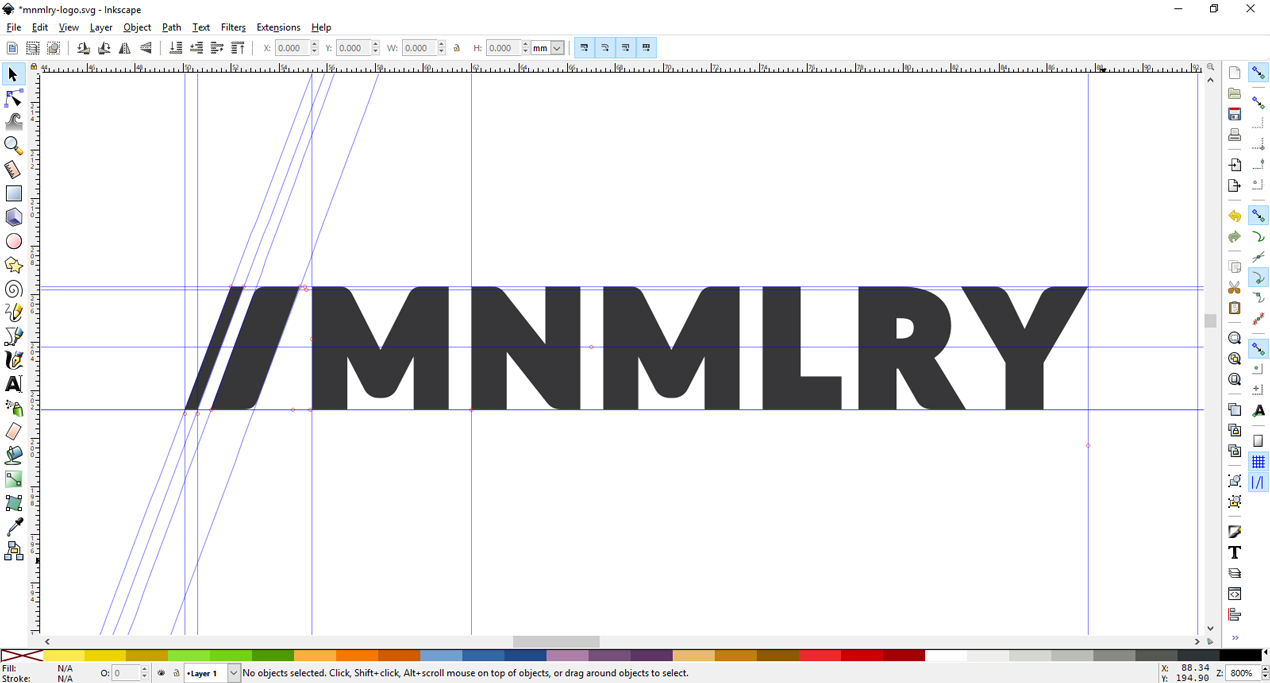The image size is (1270, 683).
Task: Open the Align and Distribute dialog
Action: 1235,615
